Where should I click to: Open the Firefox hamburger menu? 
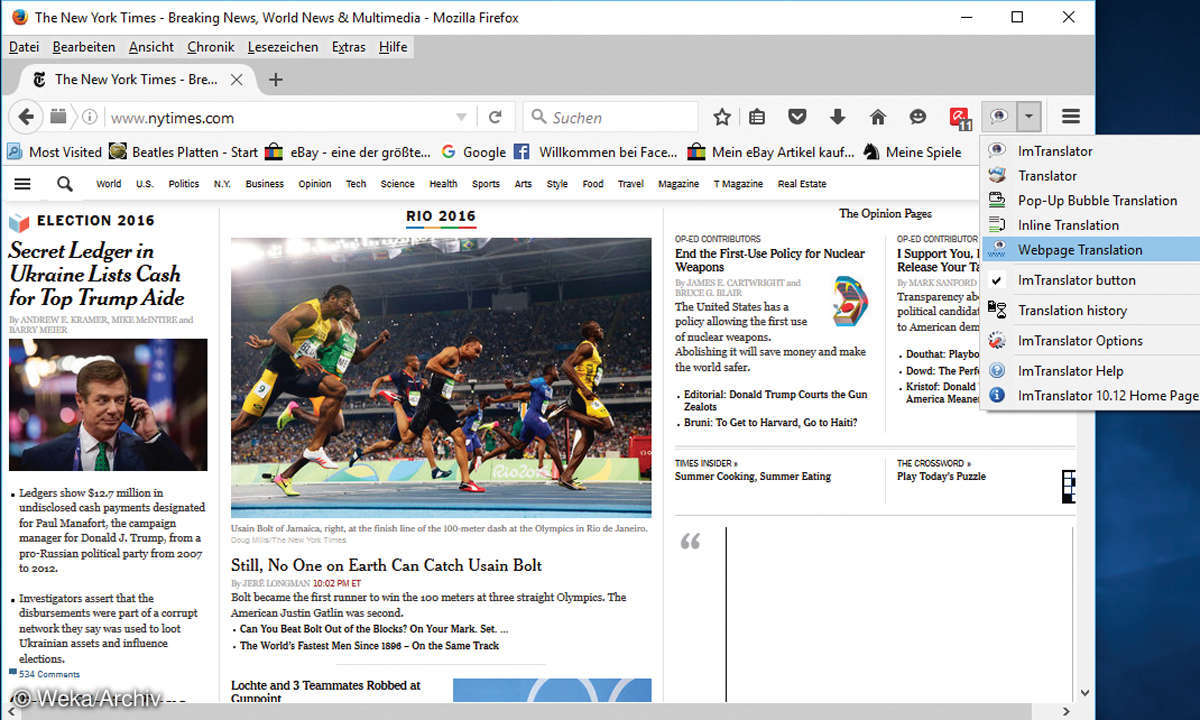(1071, 117)
